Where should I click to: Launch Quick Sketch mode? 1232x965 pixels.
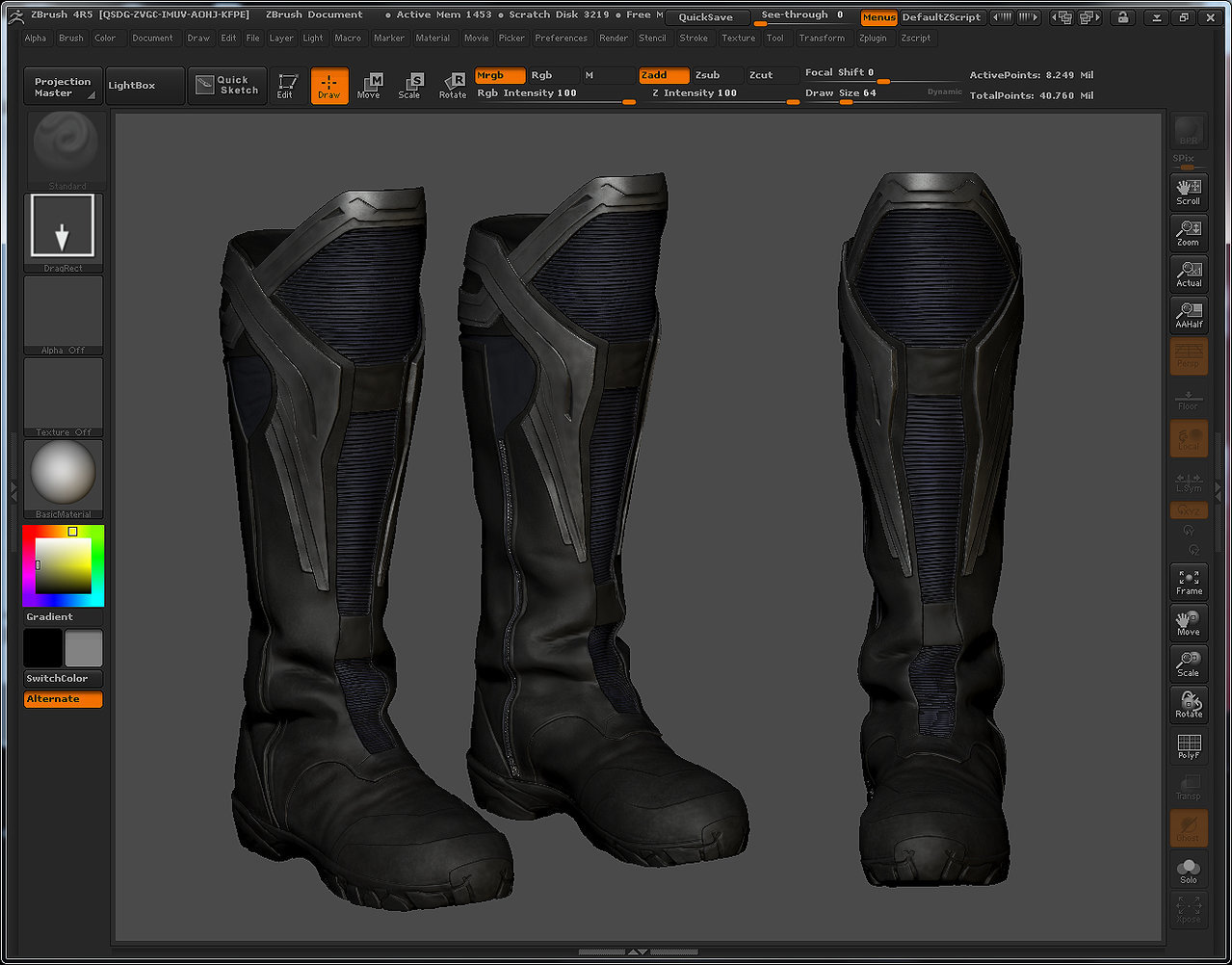pyautogui.click(x=227, y=87)
